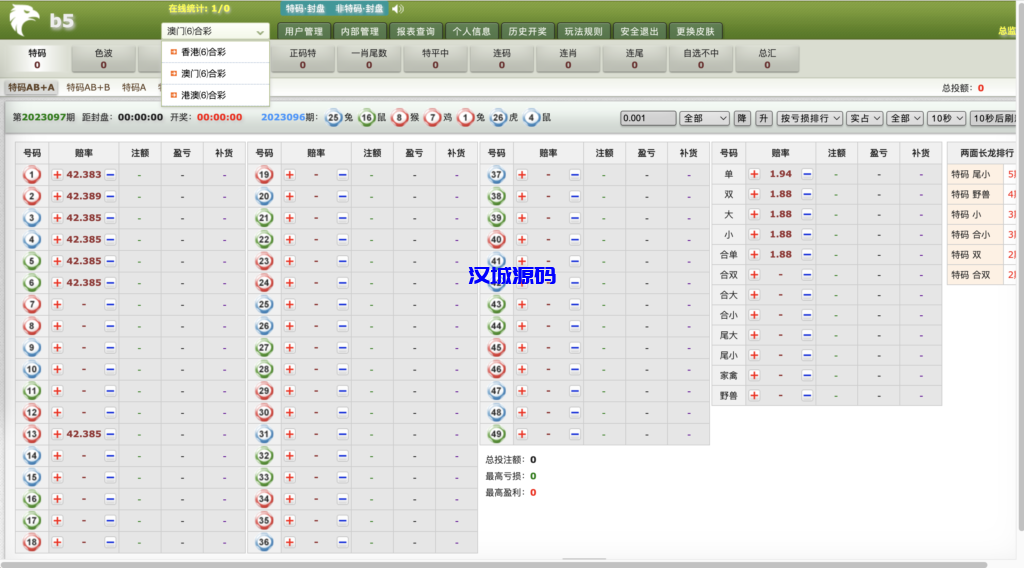1024x568 pixels.
Task: Click the minus icon for 尾大 row
Action: 807,336
